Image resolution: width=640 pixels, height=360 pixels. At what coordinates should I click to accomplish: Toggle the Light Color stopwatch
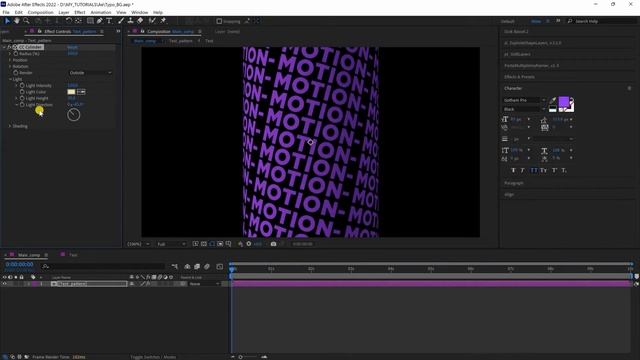(x=22, y=92)
